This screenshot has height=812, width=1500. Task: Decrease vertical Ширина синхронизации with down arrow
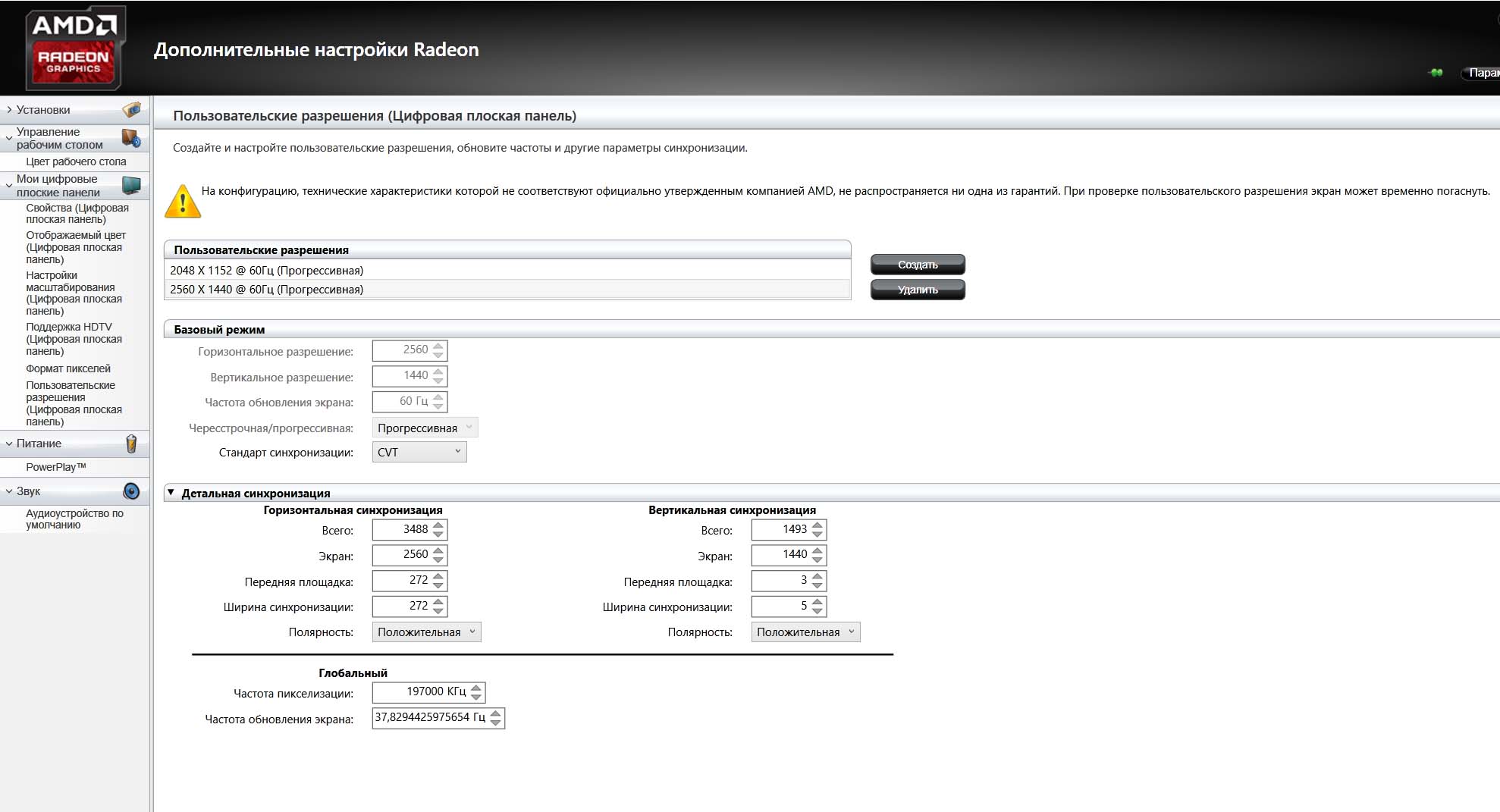pos(817,611)
